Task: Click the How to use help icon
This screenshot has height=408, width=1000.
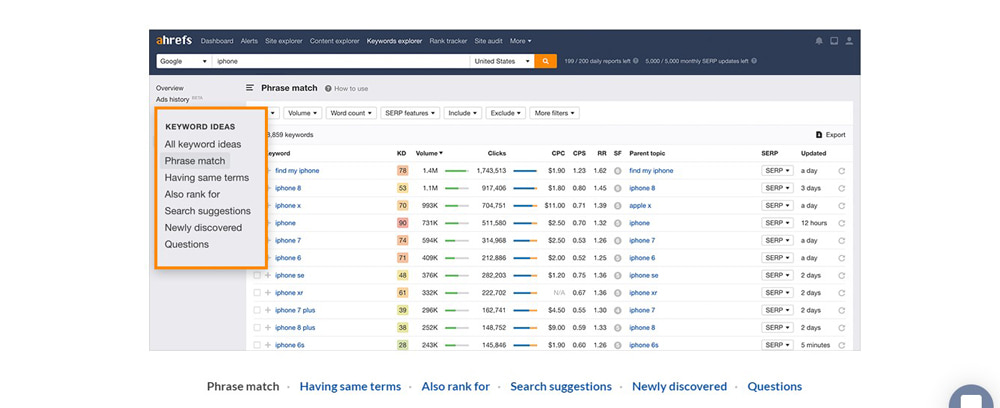Action: [328, 89]
